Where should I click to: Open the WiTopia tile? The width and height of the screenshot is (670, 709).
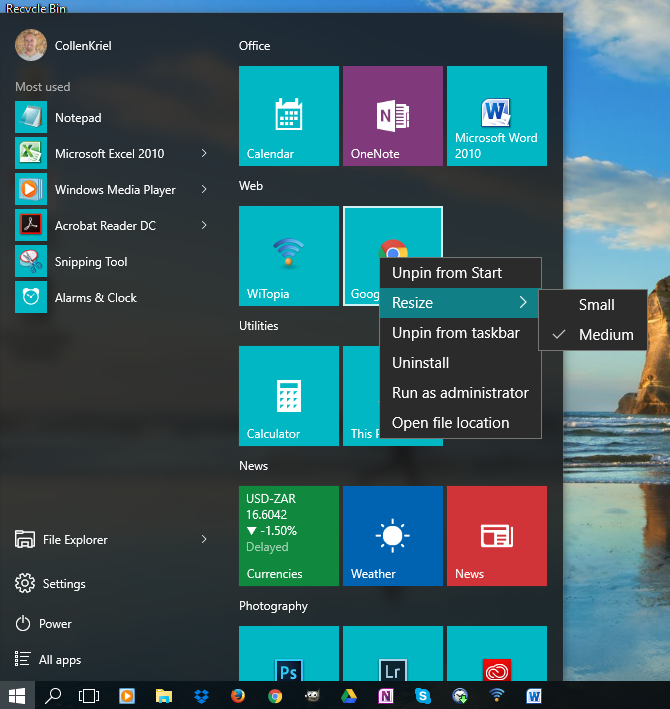[288, 256]
